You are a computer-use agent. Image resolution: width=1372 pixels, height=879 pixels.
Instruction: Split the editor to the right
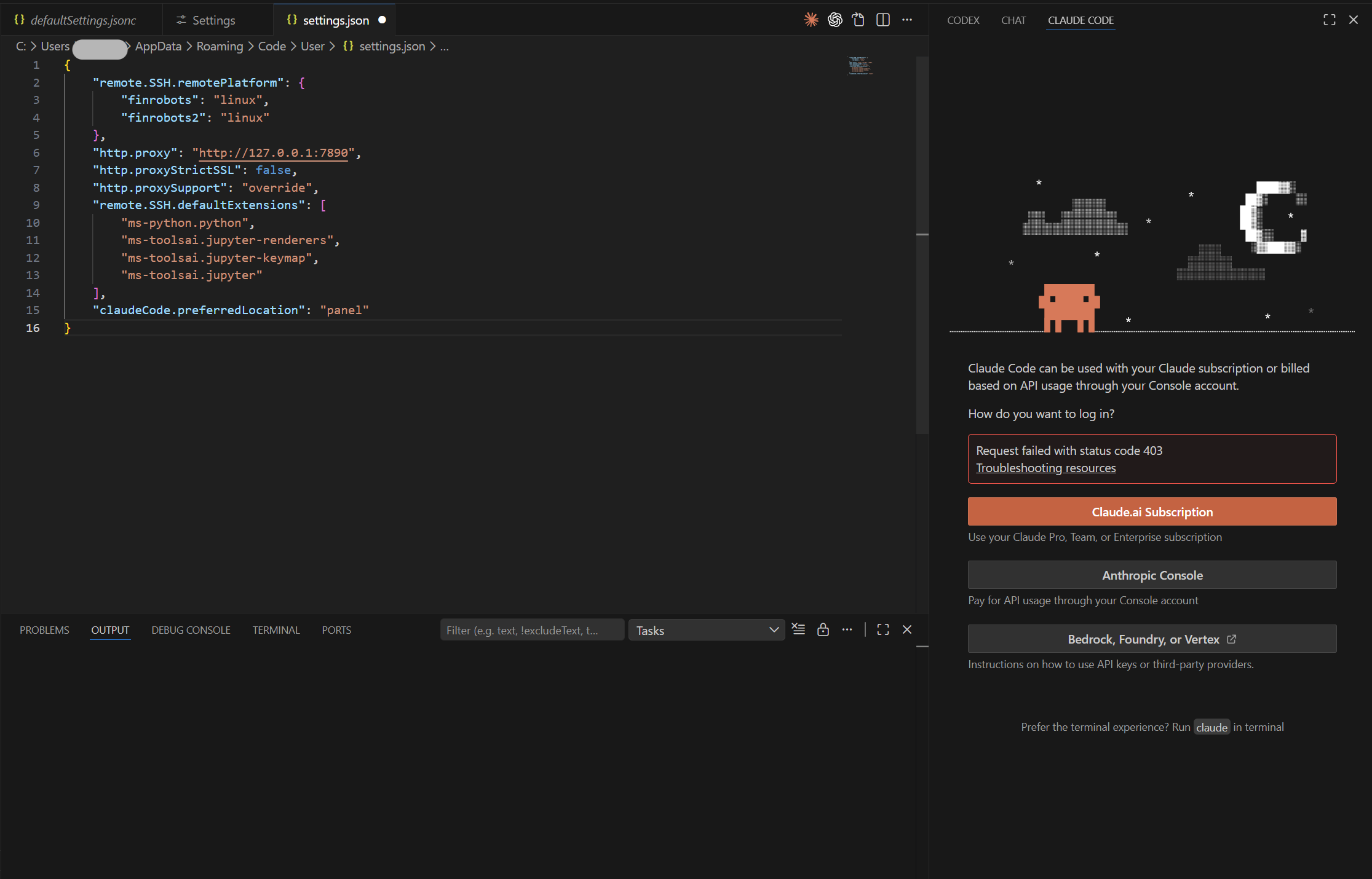click(x=883, y=20)
